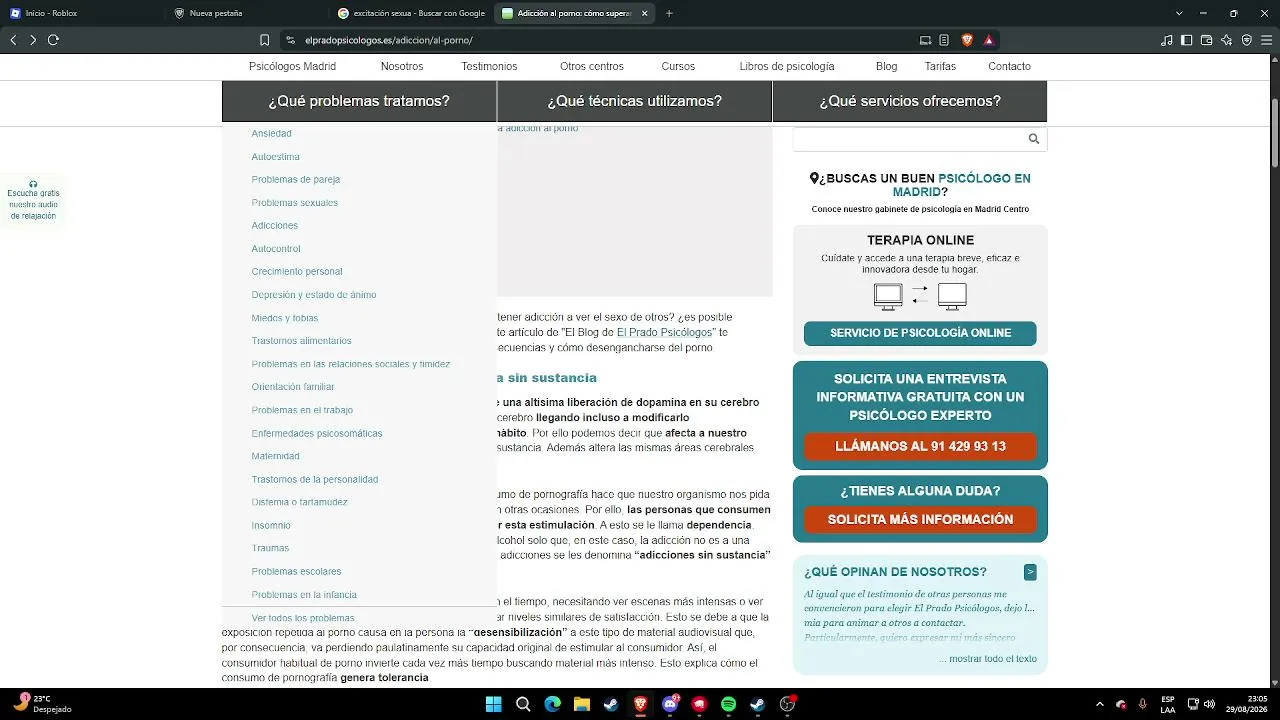This screenshot has width=1280, height=720.
Task: Open Brave Wallet icon
Action: pos(1207,40)
